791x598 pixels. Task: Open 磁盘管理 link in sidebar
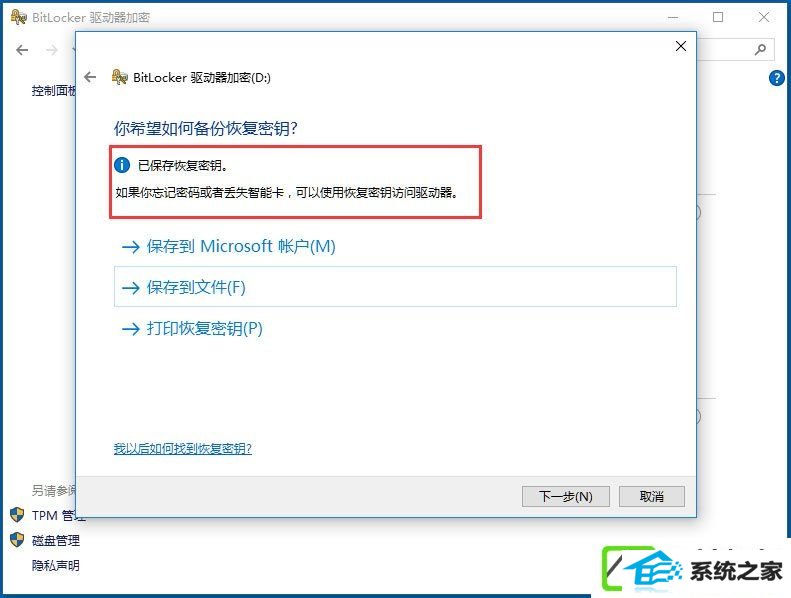tap(56, 540)
